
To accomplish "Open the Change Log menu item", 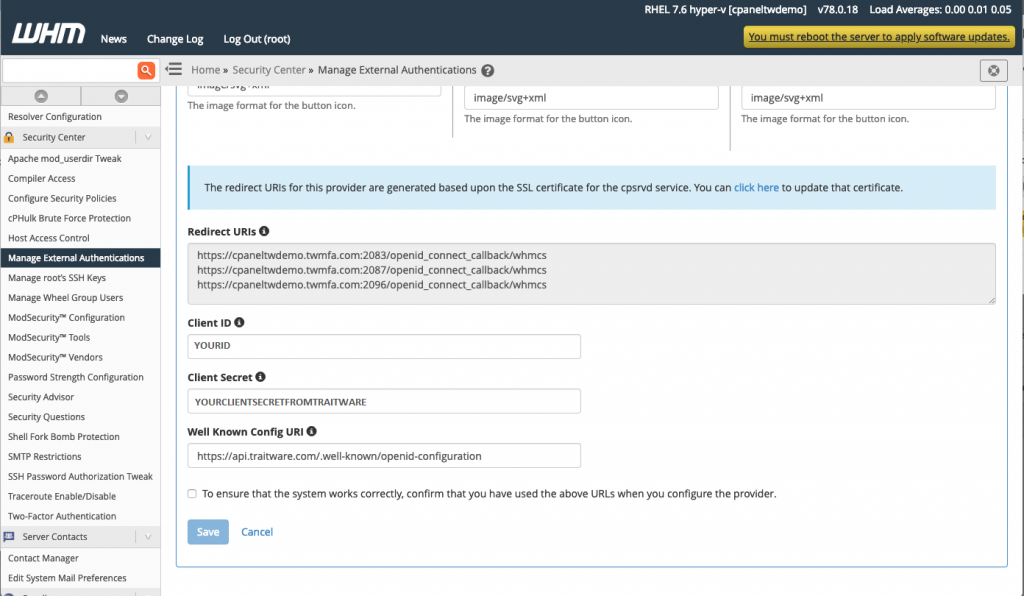I will pyautogui.click(x=175, y=39).
